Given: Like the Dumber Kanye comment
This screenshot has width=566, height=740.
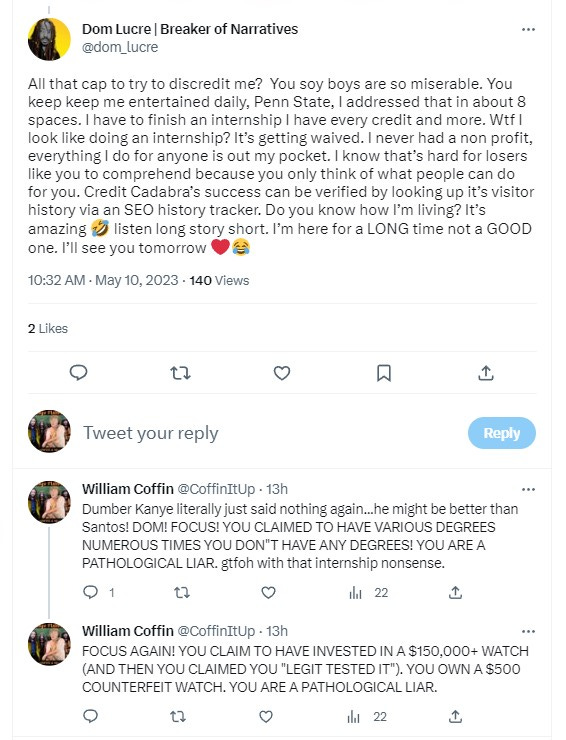Looking at the screenshot, I should [268, 592].
